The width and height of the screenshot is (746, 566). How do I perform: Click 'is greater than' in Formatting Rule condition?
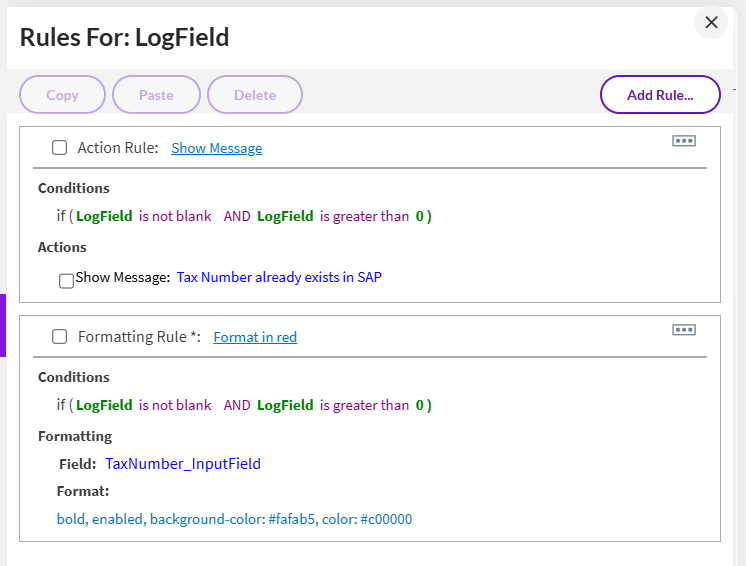click(x=364, y=405)
